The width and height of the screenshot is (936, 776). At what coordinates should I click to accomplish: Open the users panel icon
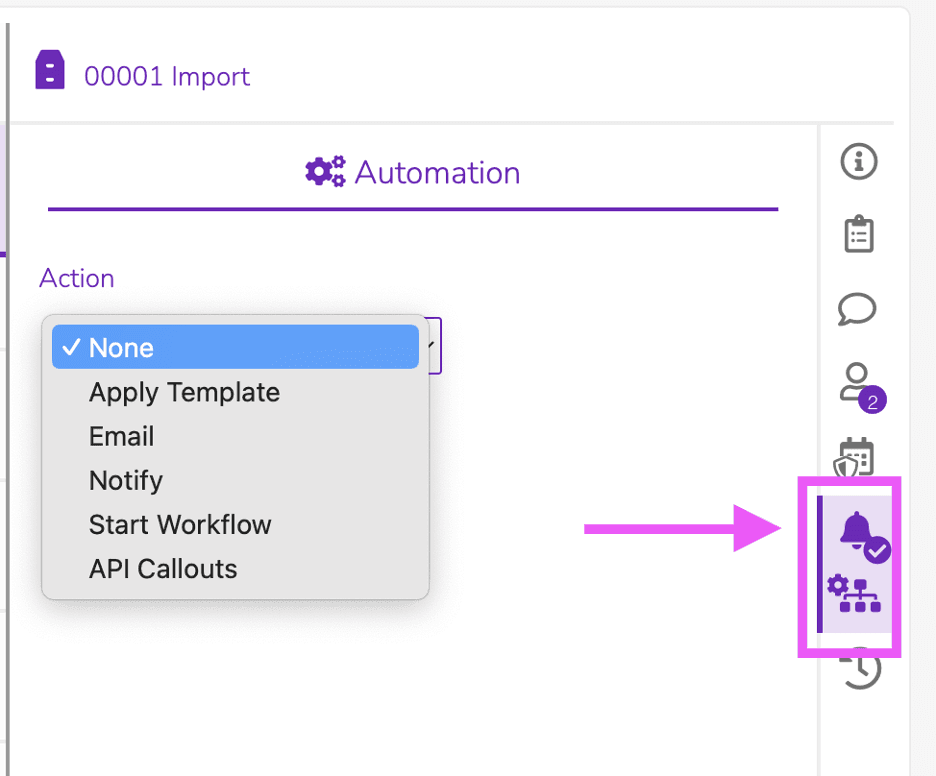tap(855, 380)
